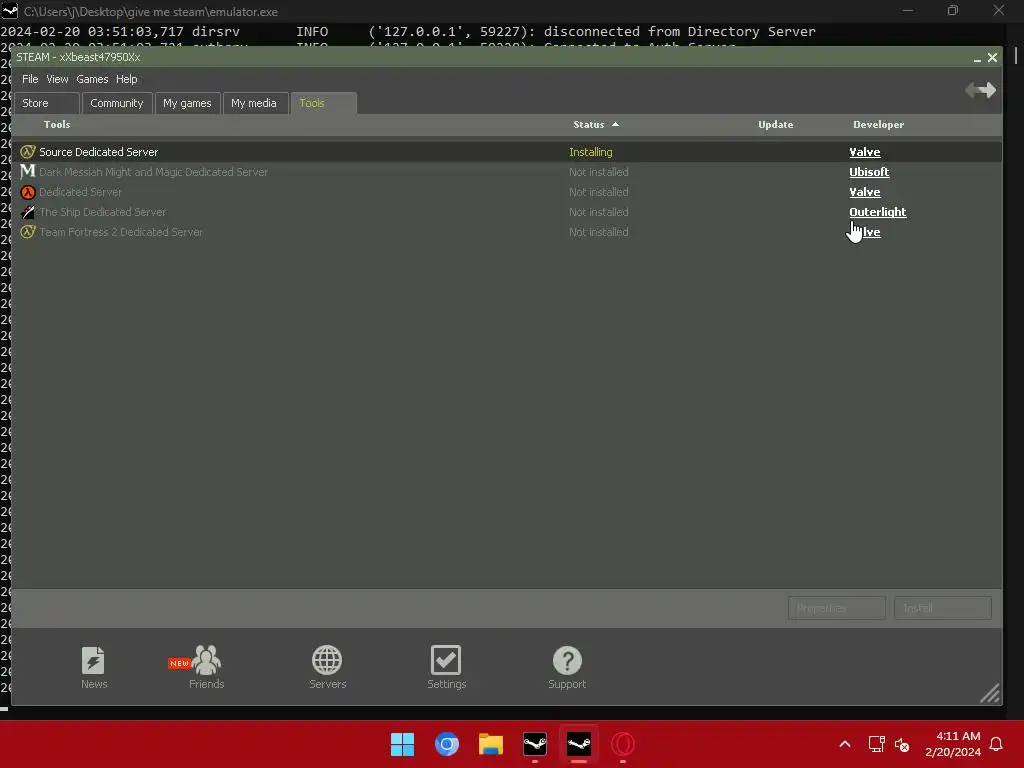1024x768 pixels.
Task: Click the Dark Messiah M icon
Action: 27,172
